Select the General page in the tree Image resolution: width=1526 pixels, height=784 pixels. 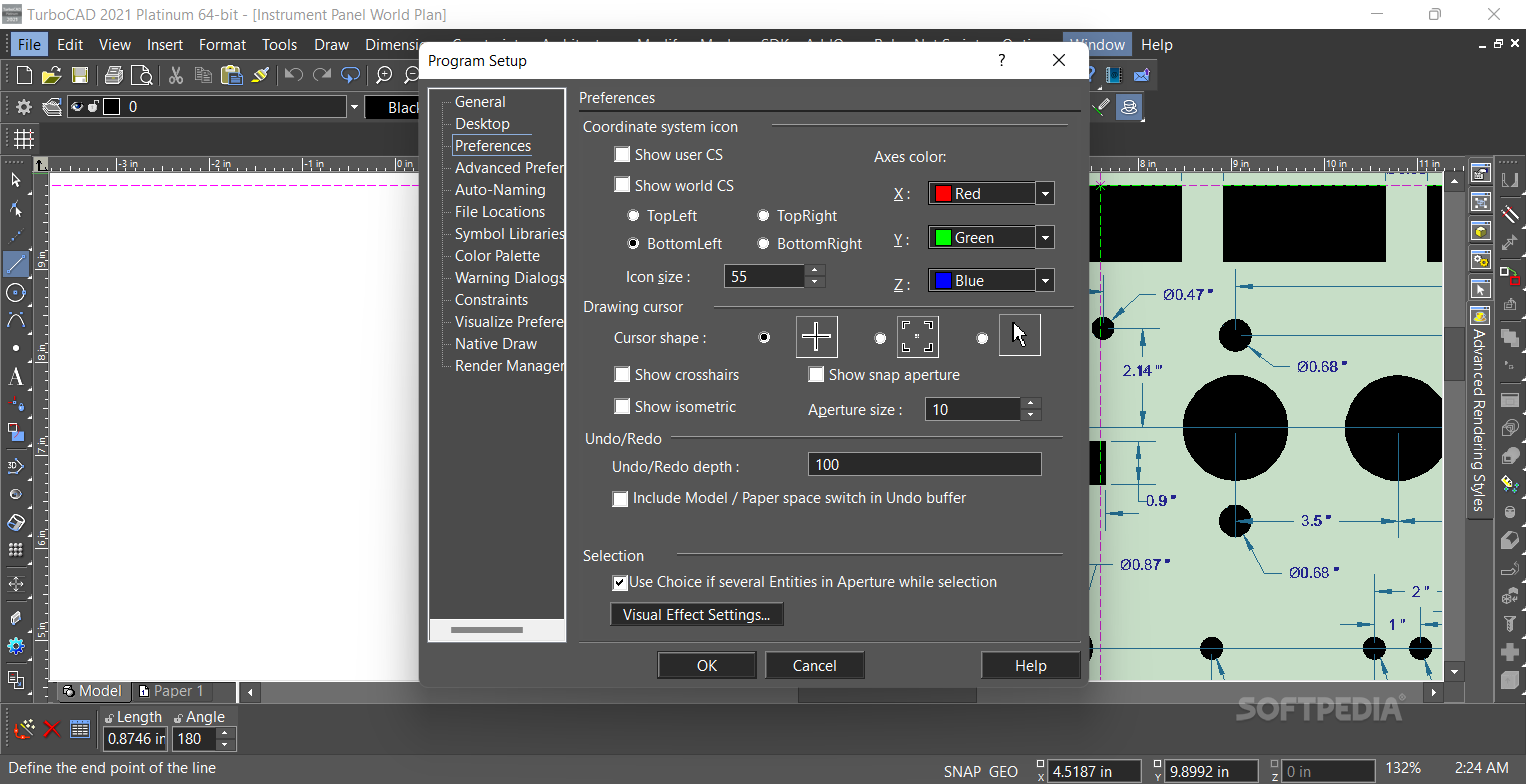click(480, 102)
